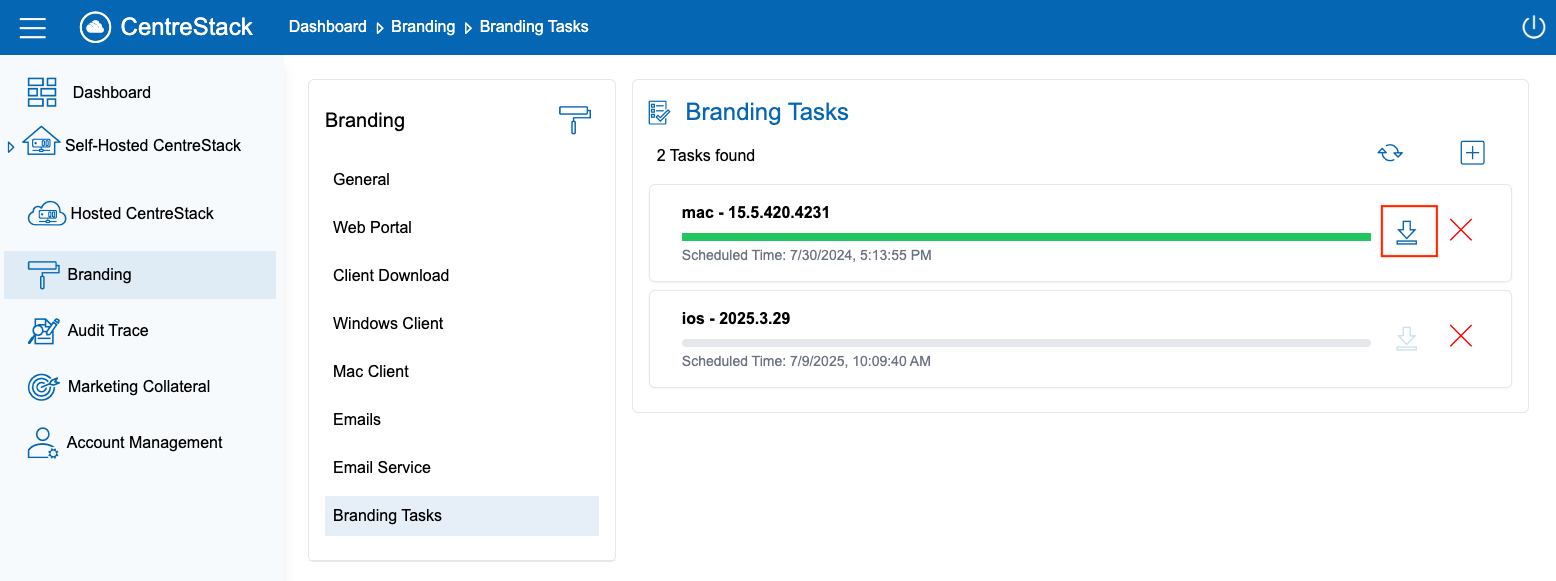Viewport: 1556px width, 581px height.
Task: Click the power logout icon
Action: tap(1534, 27)
